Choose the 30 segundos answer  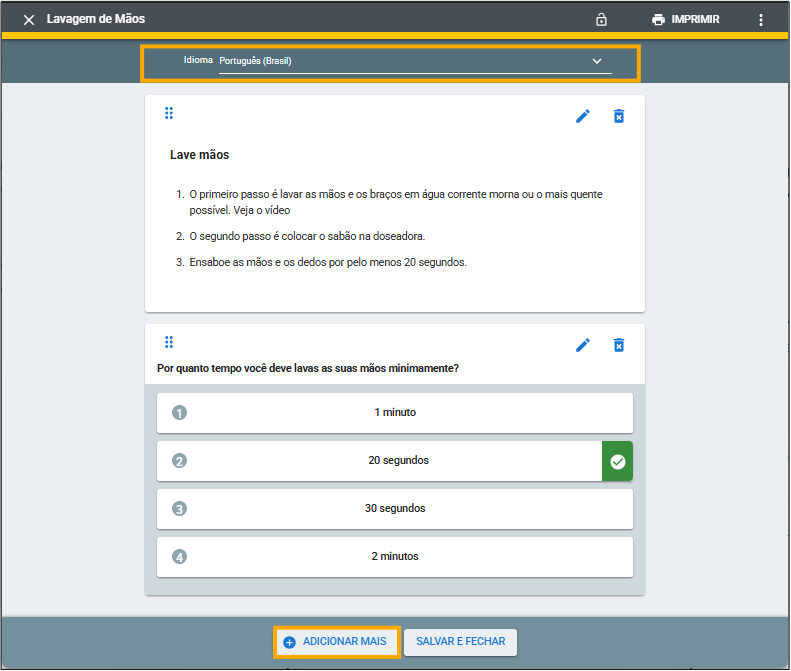tap(395, 508)
